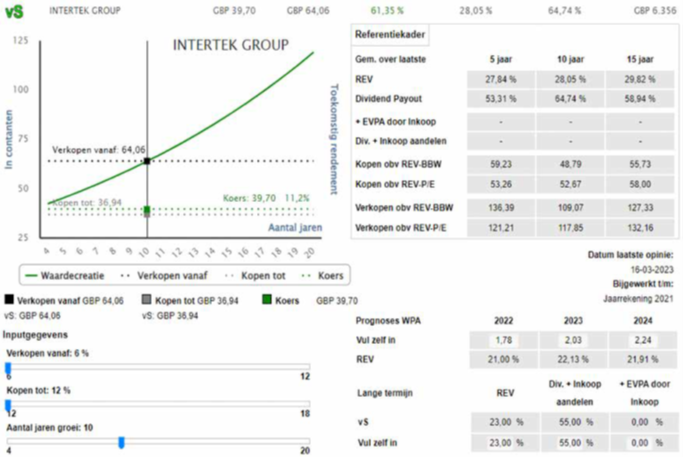This screenshot has width=683, height=457.
Task: Adjust the Verkopen vanaf slider handle
Action: 8,368
